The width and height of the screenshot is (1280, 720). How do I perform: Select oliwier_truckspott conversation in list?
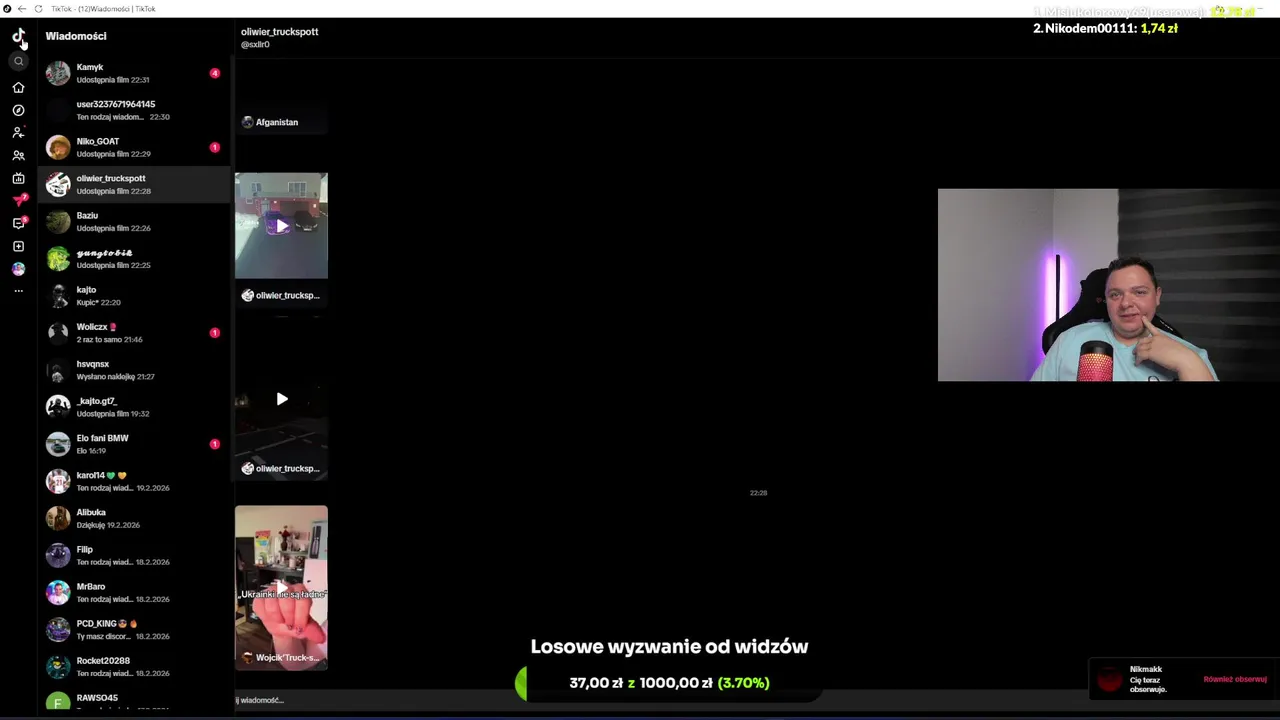pyautogui.click(x=134, y=184)
